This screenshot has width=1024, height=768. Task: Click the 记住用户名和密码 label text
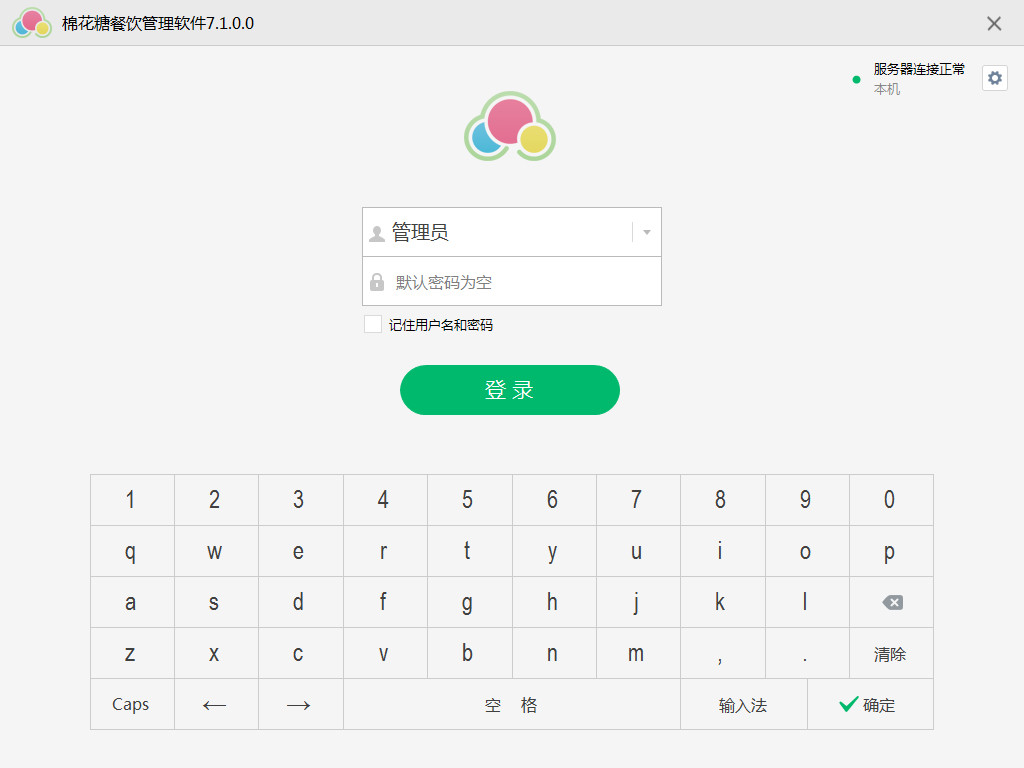pos(441,325)
